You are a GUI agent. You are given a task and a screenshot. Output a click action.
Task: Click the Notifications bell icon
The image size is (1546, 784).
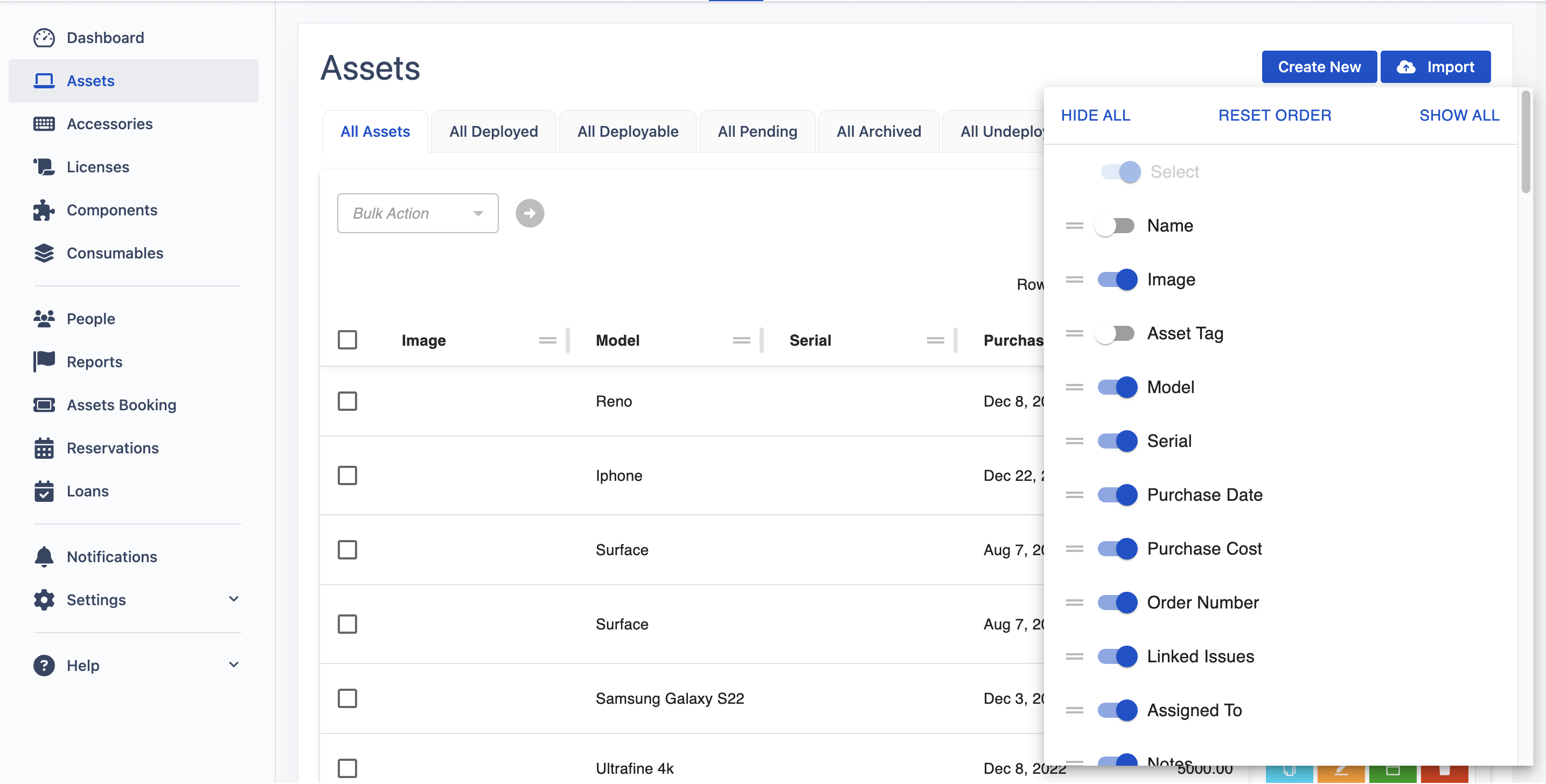click(x=44, y=557)
